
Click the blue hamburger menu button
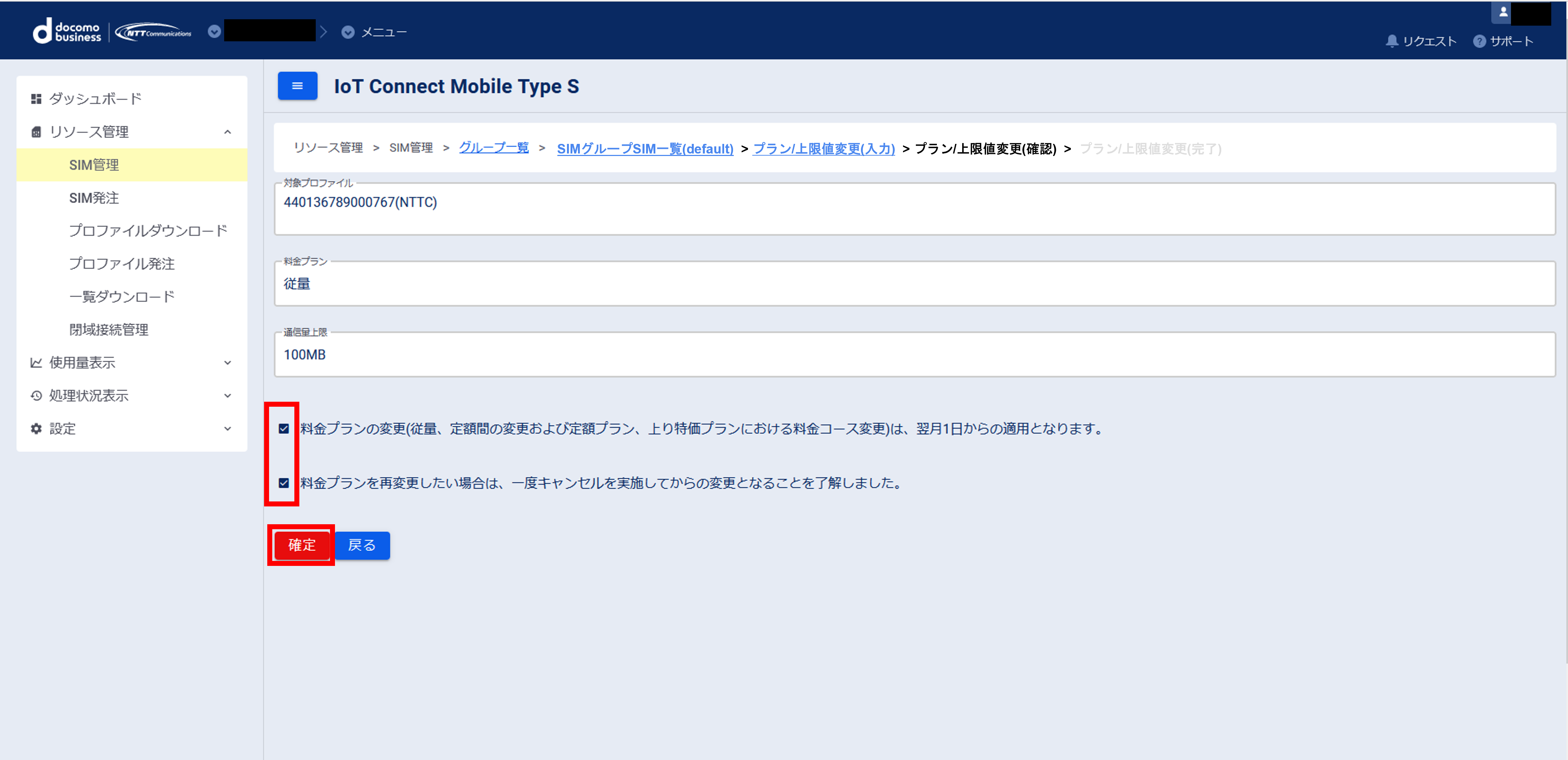(x=297, y=86)
